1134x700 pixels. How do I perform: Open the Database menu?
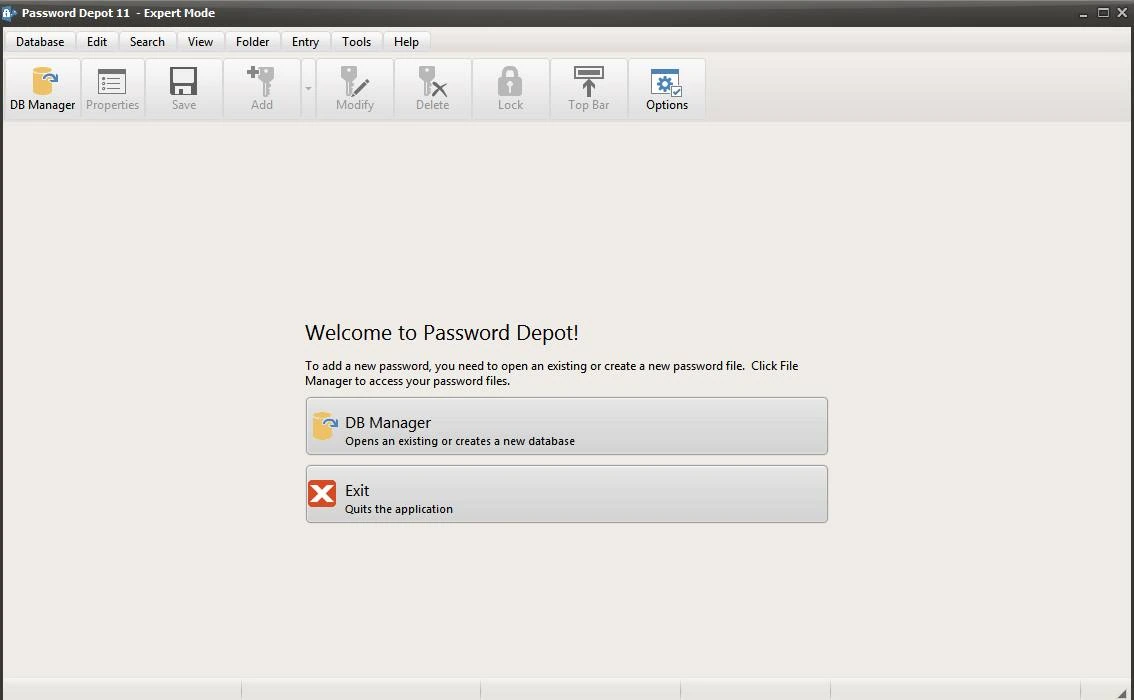coord(40,42)
